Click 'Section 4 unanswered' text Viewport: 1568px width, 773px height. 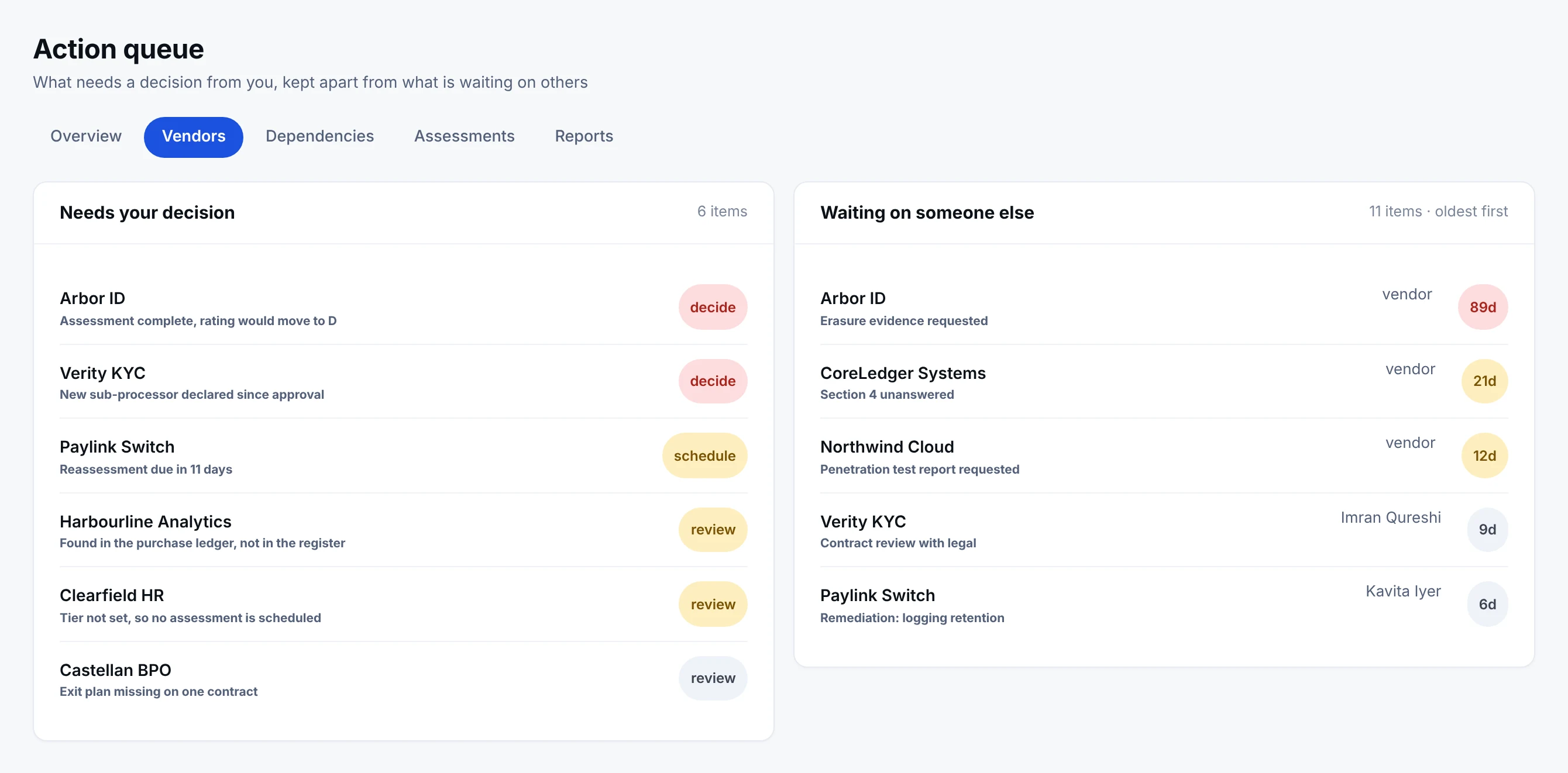(887, 395)
